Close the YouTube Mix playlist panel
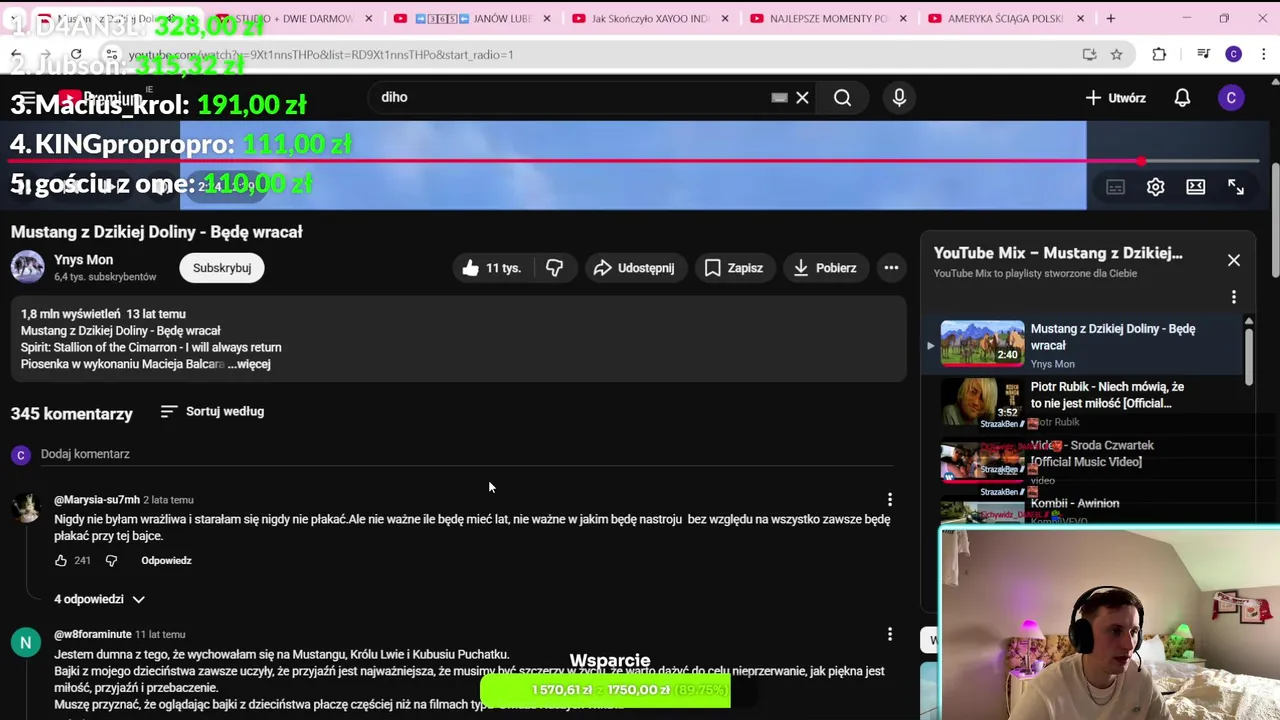 pyautogui.click(x=1234, y=260)
